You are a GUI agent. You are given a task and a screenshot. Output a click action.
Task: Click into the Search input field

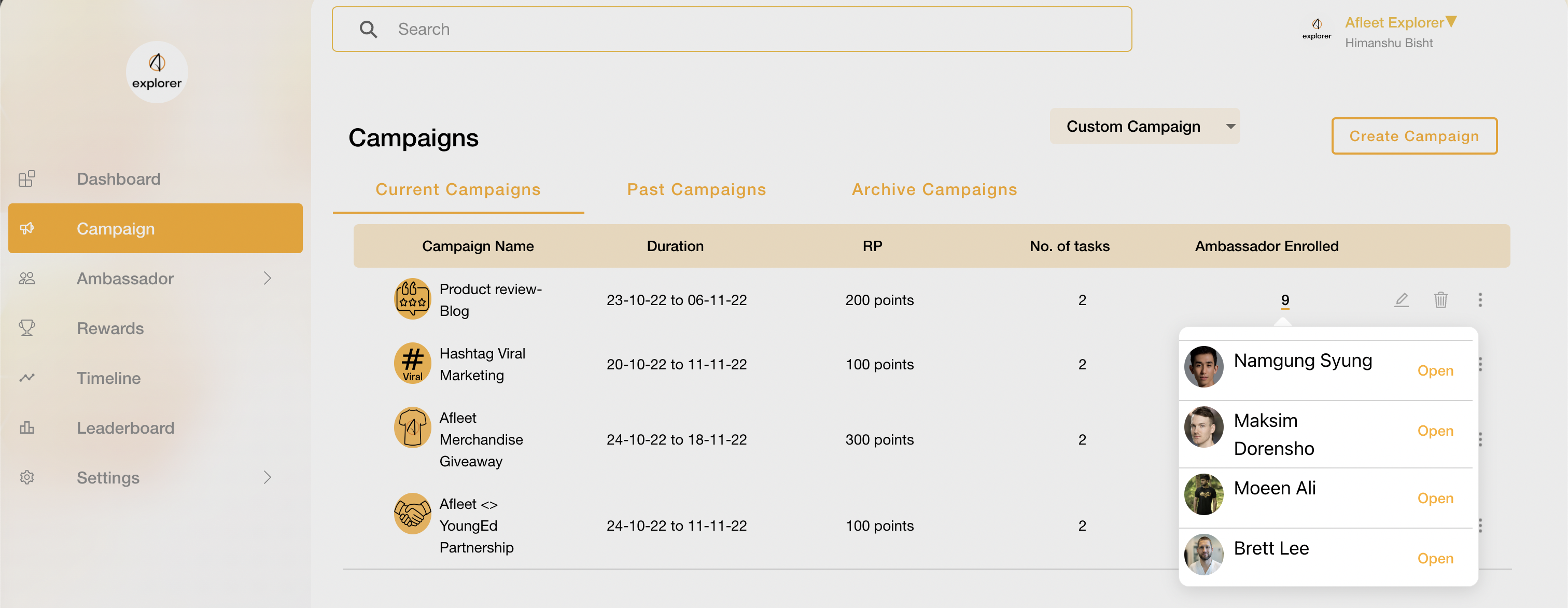pyautogui.click(x=731, y=29)
